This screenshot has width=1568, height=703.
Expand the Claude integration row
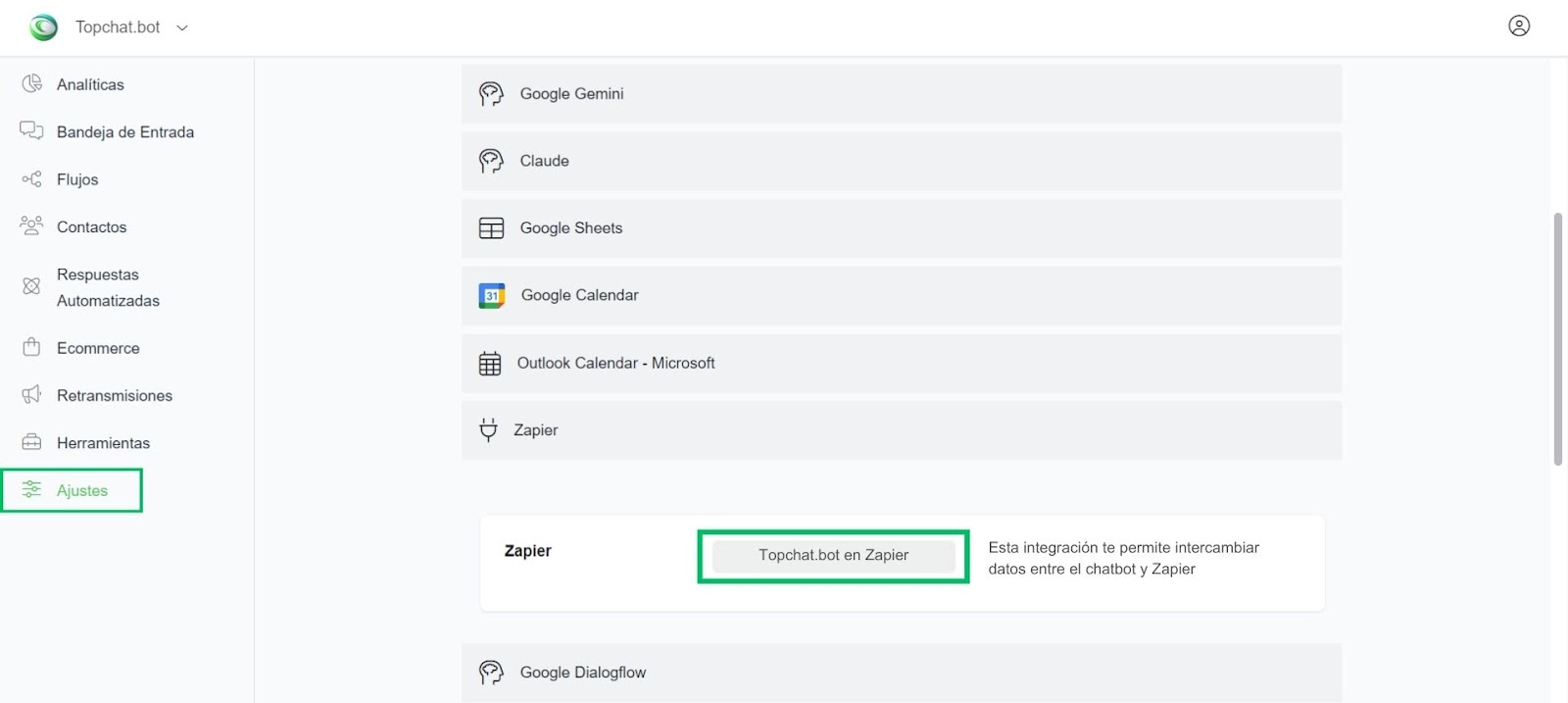(902, 161)
